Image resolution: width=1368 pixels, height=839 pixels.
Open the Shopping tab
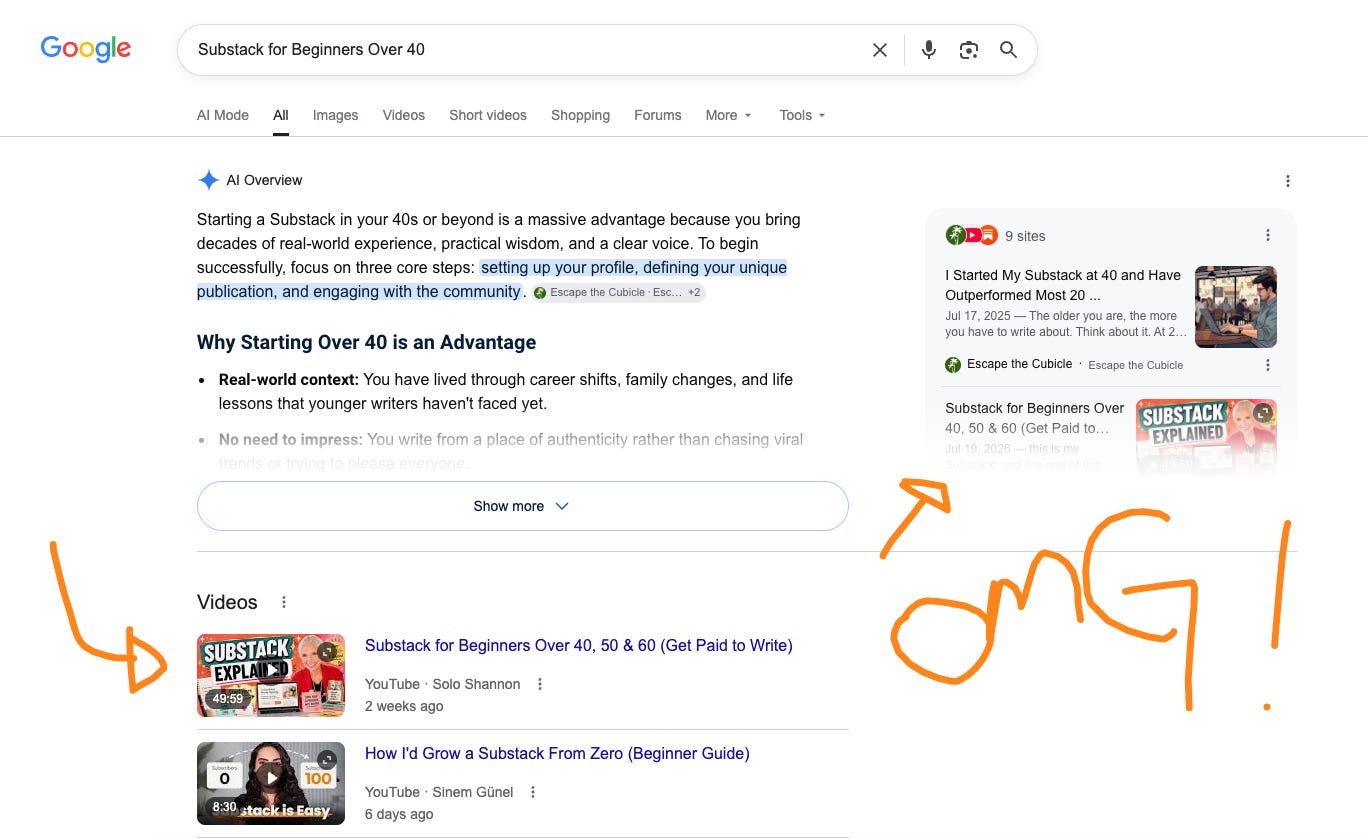coord(580,115)
